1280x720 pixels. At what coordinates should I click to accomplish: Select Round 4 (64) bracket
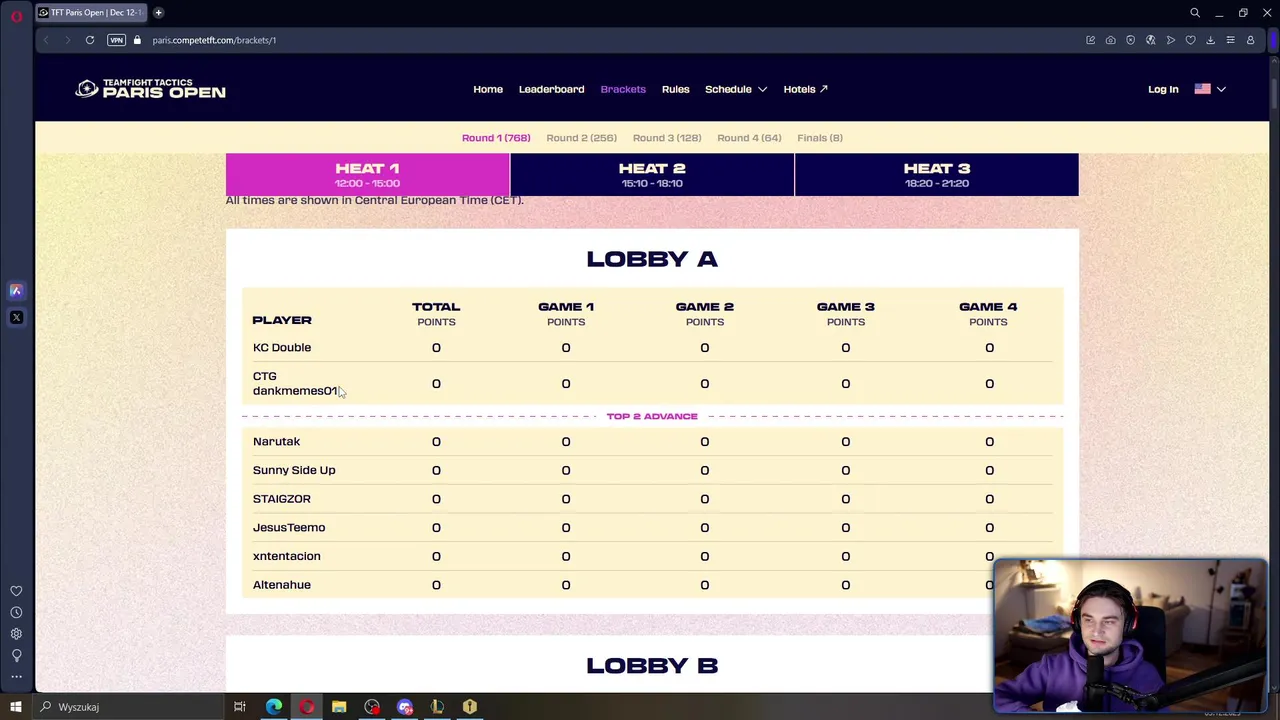[x=749, y=138]
